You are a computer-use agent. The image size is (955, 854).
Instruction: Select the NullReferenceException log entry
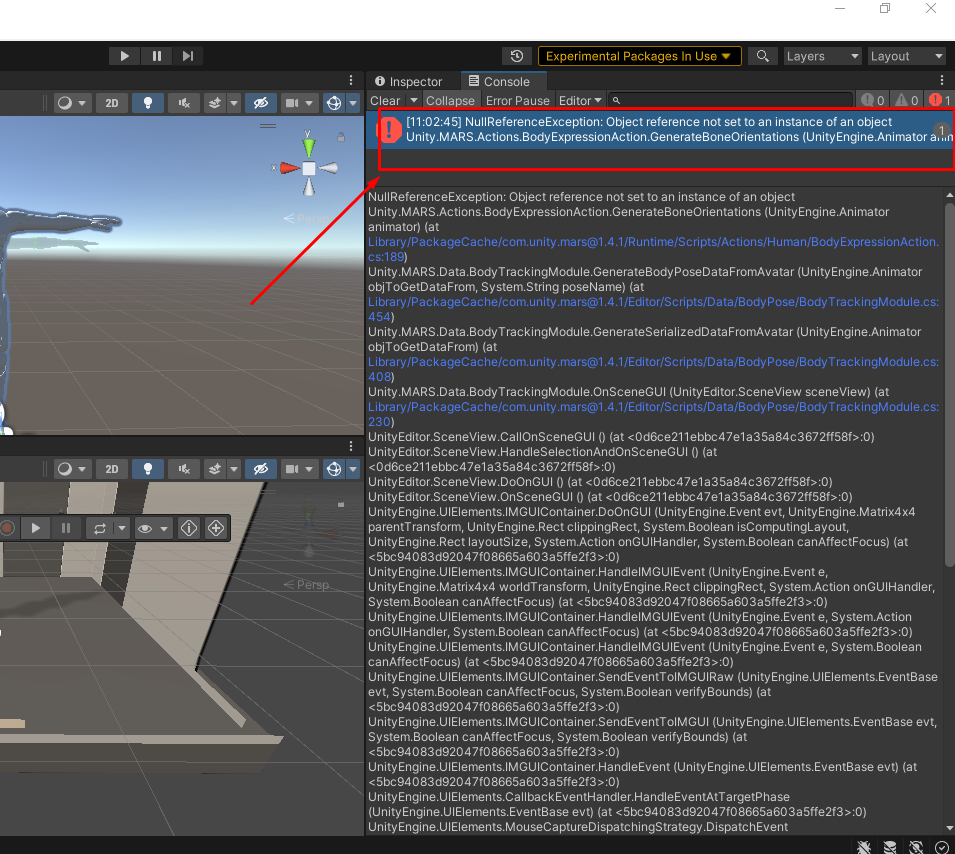pyautogui.click(x=660, y=130)
